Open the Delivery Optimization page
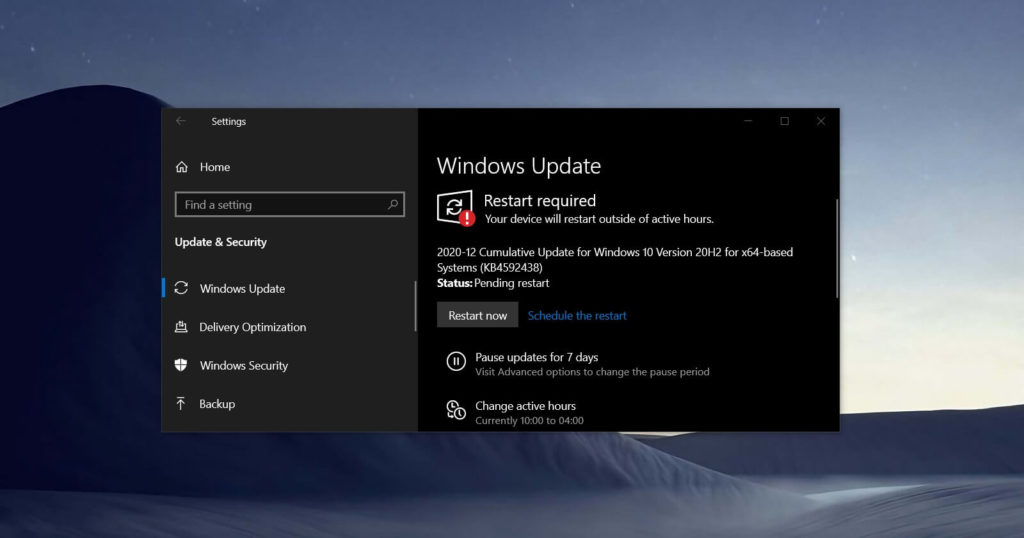 (252, 327)
